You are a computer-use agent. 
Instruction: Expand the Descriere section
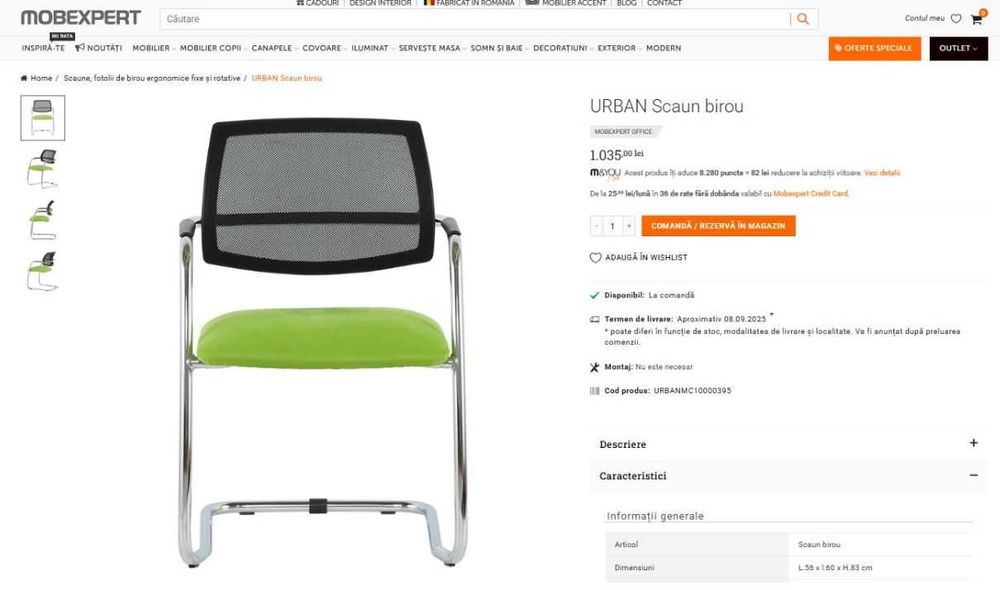click(x=788, y=444)
